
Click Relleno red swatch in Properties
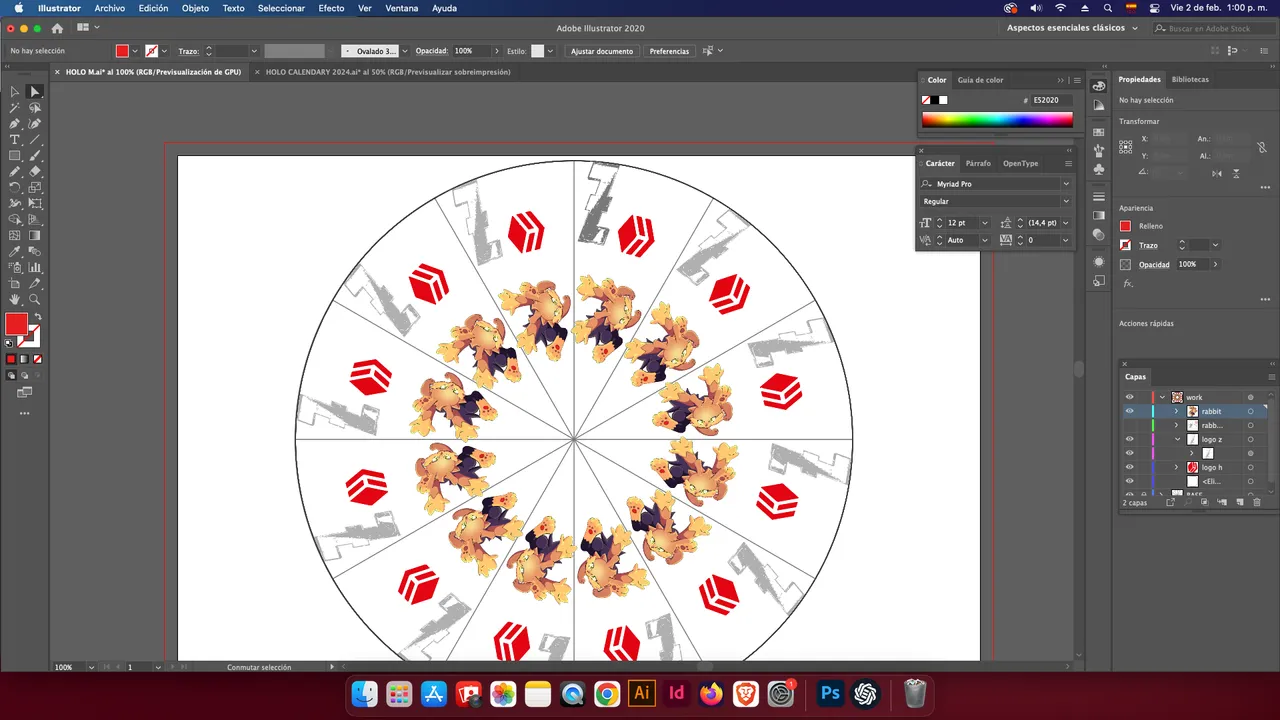tap(1125, 226)
